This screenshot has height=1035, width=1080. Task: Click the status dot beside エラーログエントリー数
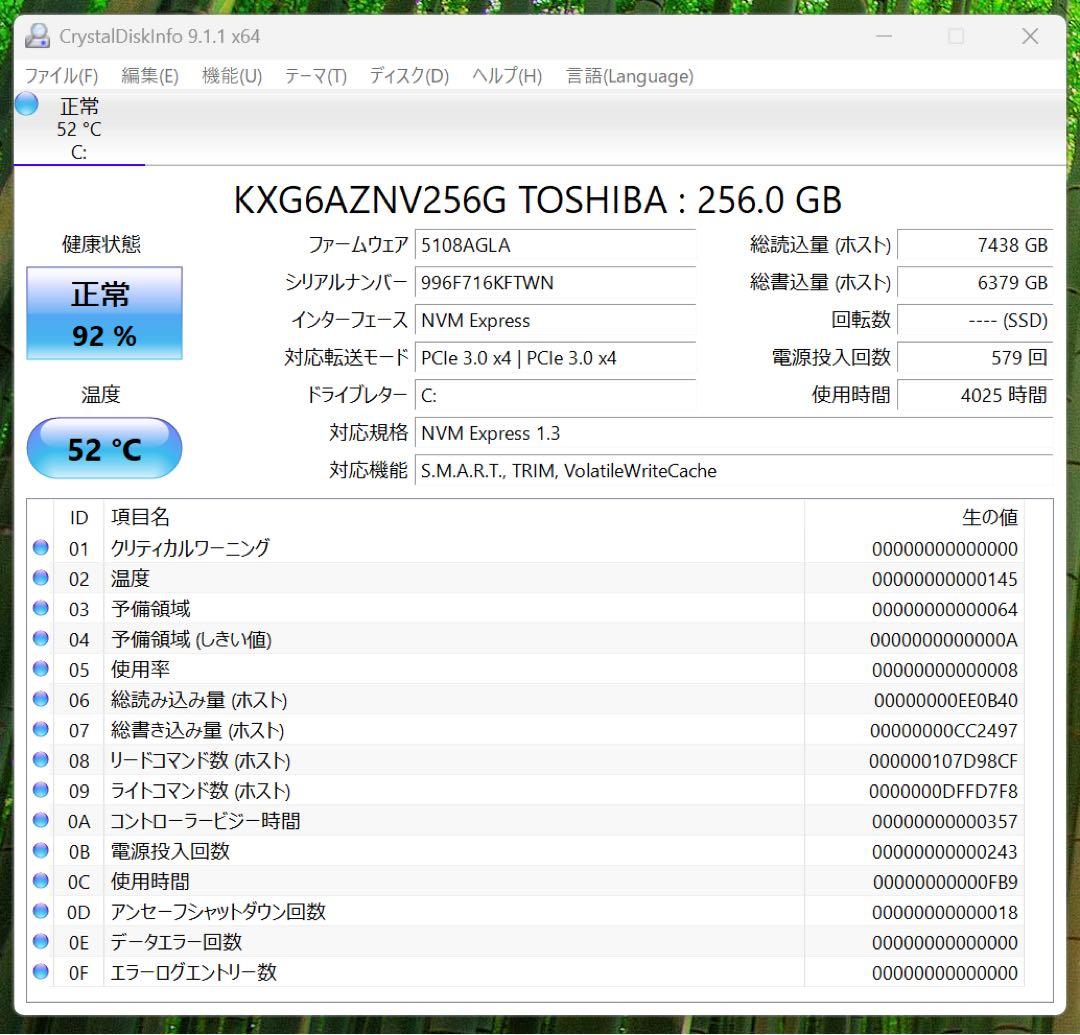40,971
